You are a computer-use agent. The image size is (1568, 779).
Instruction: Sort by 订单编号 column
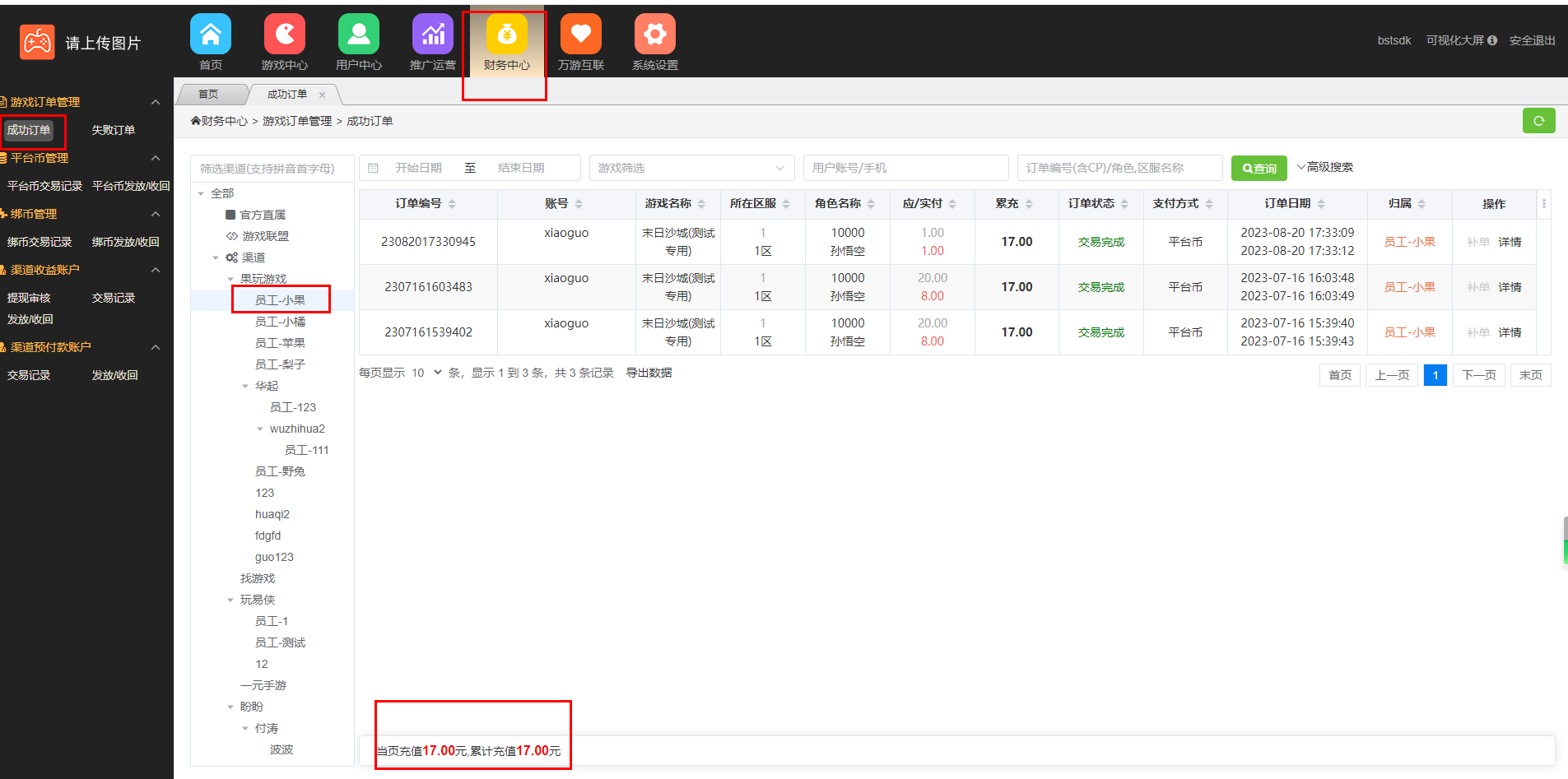click(x=452, y=204)
